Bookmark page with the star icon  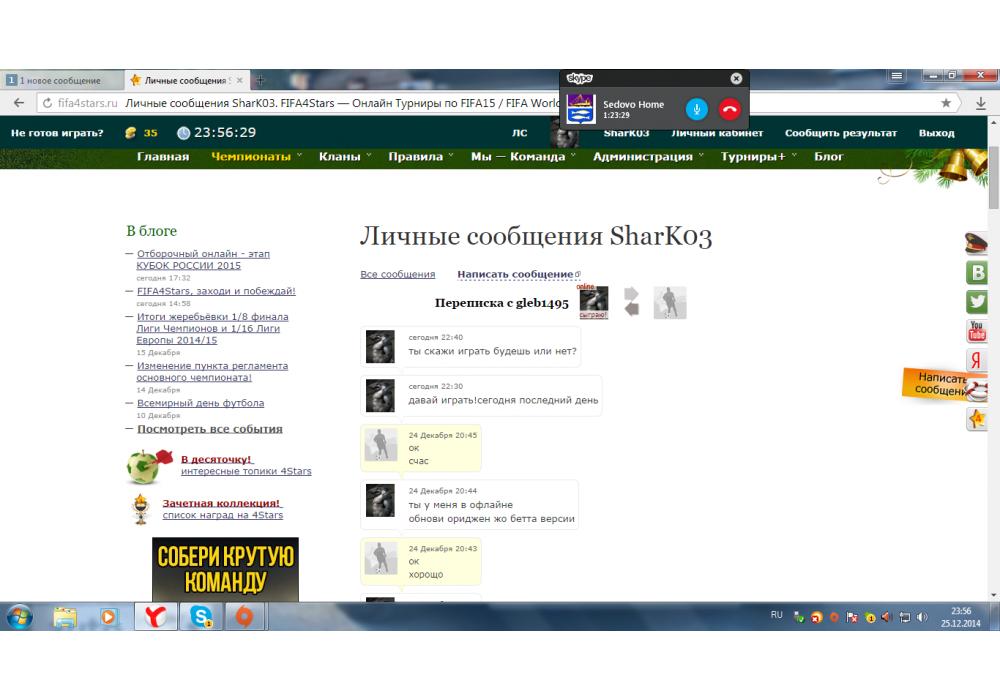coord(946,103)
